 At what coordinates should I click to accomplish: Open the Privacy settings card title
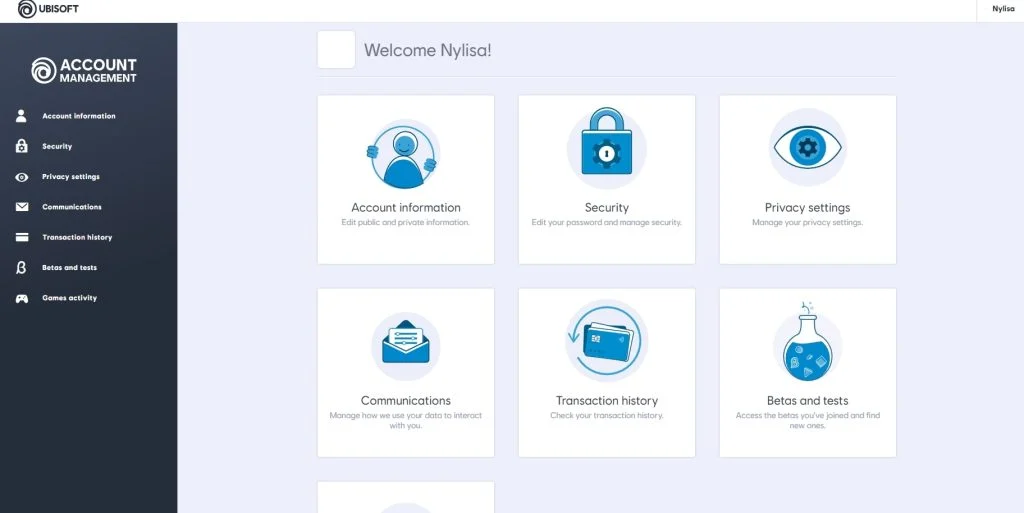(808, 208)
